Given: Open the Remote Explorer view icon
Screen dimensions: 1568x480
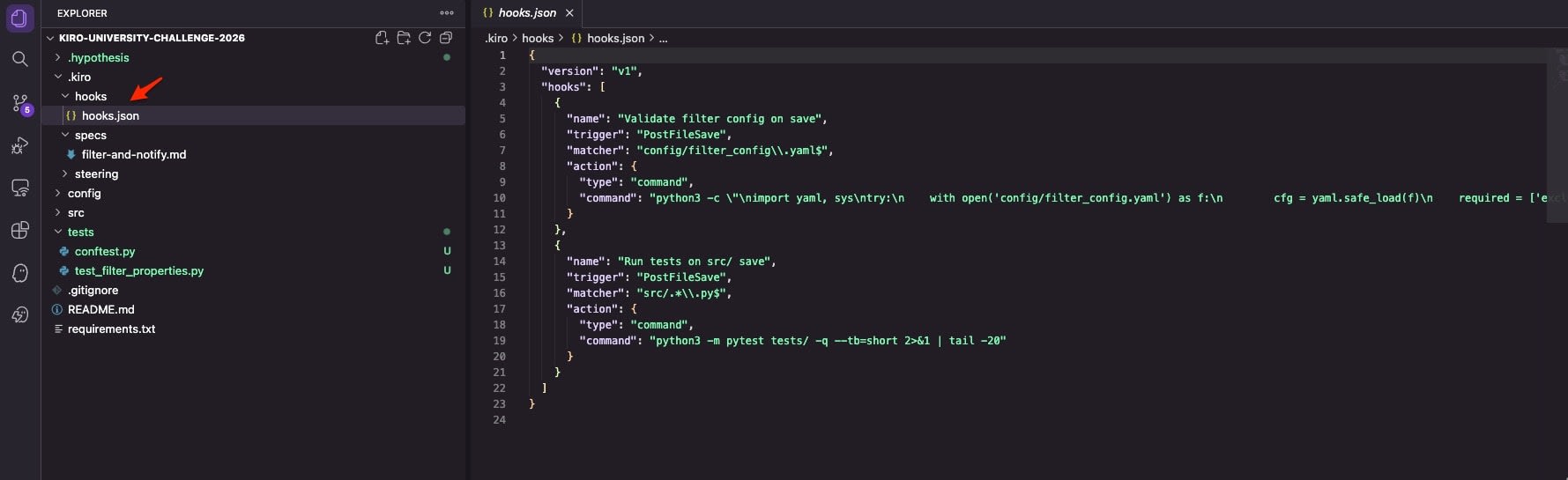Looking at the screenshot, I should point(19,188).
